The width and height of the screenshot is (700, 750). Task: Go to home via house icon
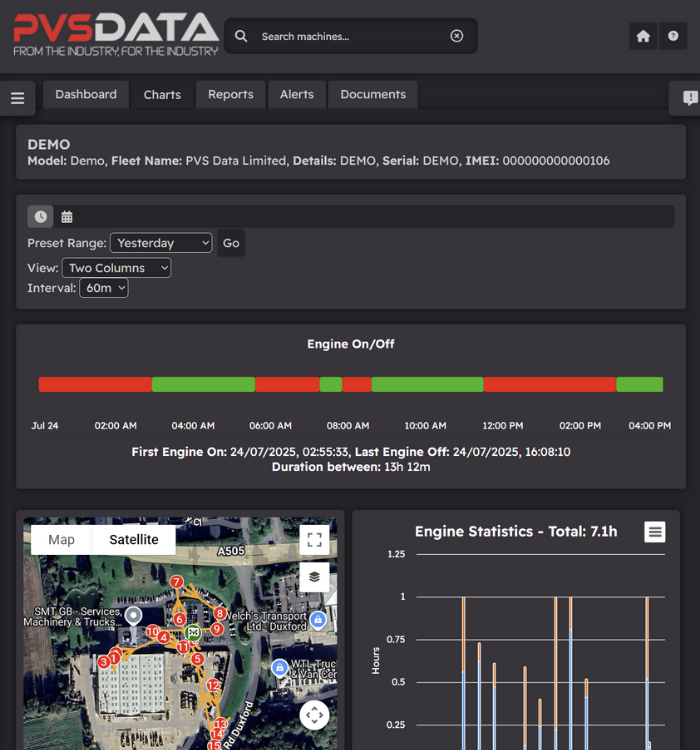(x=643, y=36)
